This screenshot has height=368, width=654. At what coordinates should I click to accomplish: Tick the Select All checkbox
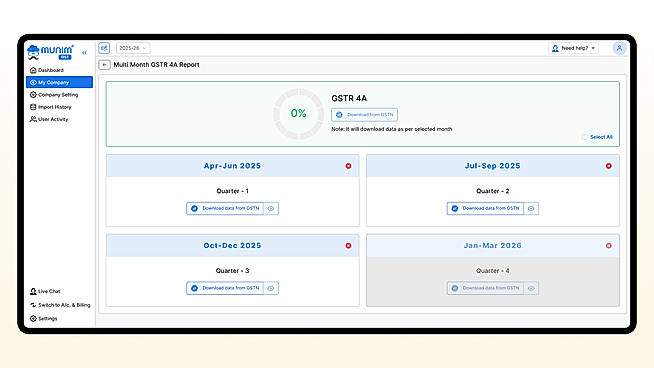click(x=585, y=137)
